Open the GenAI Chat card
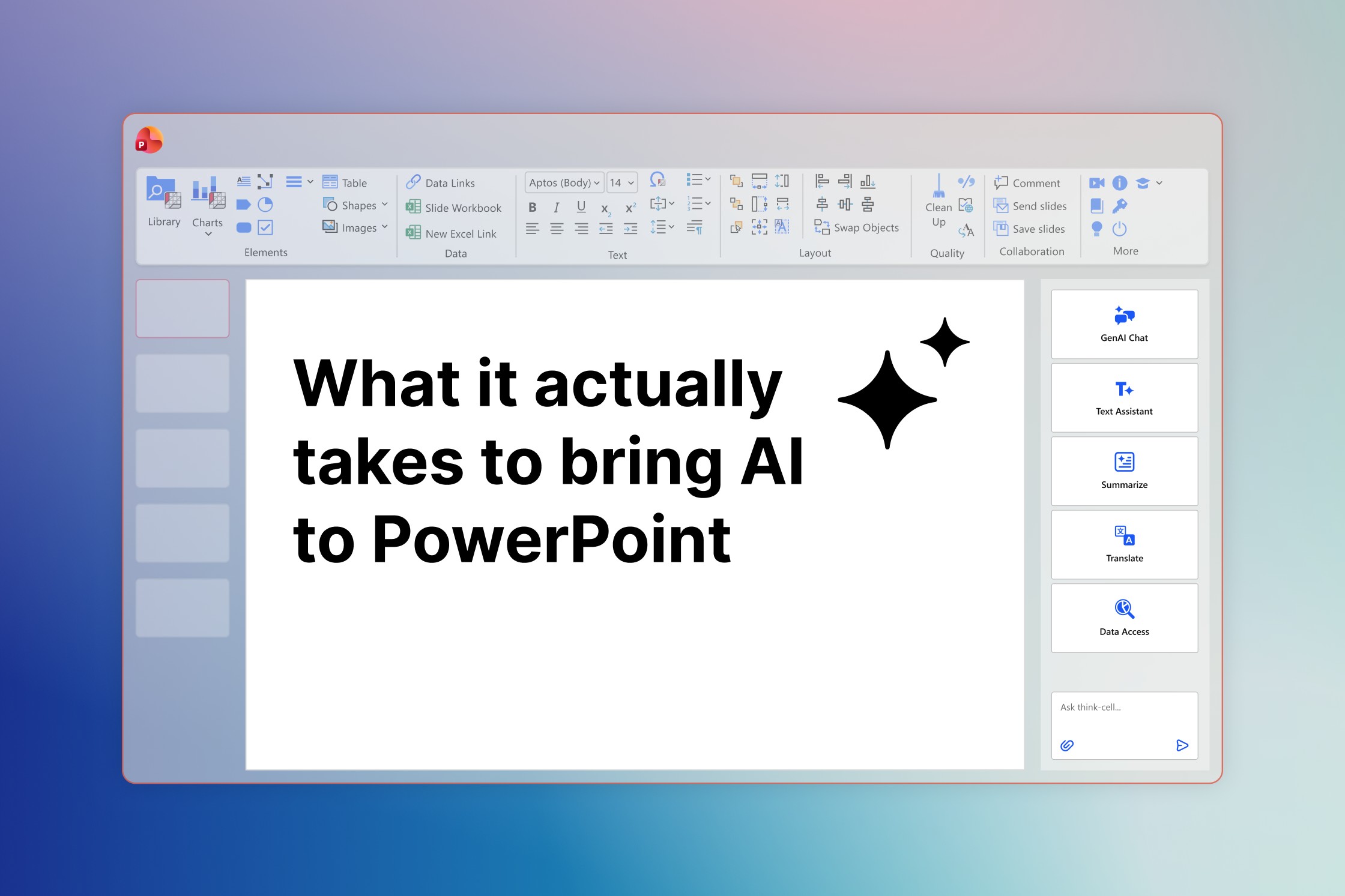Screen dimensions: 1345x896 pyautogui.click(x=1125, y=325)
